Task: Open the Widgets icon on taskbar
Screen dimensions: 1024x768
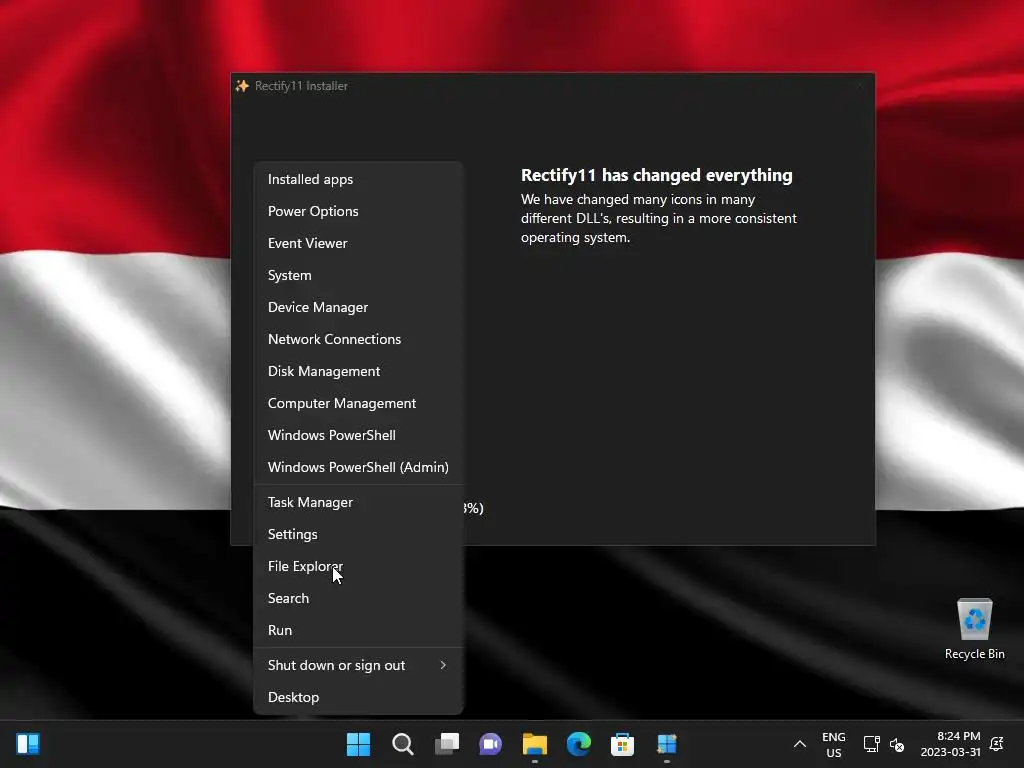Action: [x=28, y=744]
